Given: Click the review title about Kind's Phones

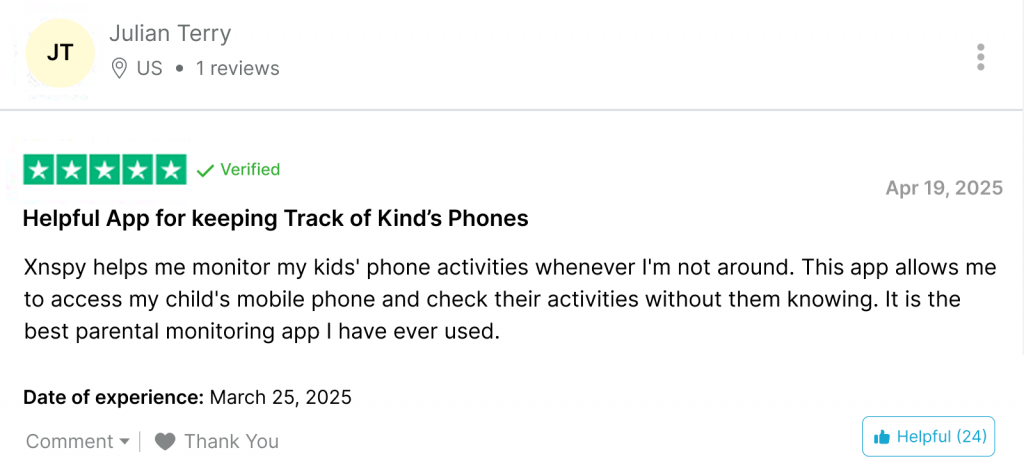Looking at the screenshot, I should (276, 219).
